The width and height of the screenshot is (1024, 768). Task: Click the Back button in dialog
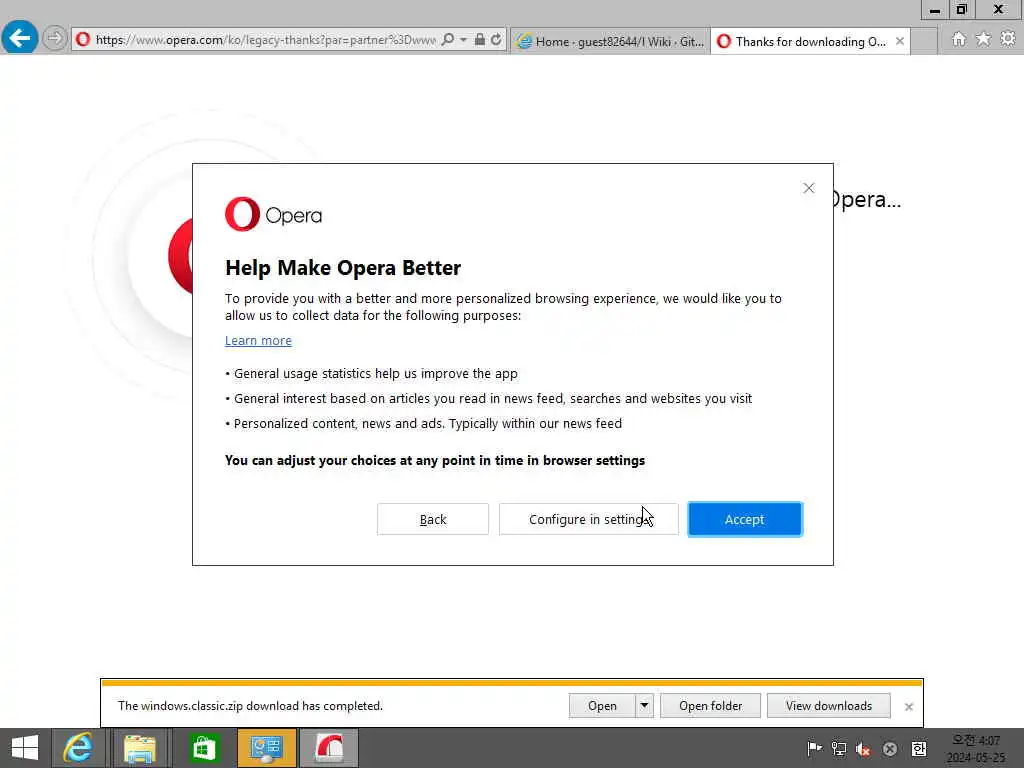coord(432,519)
